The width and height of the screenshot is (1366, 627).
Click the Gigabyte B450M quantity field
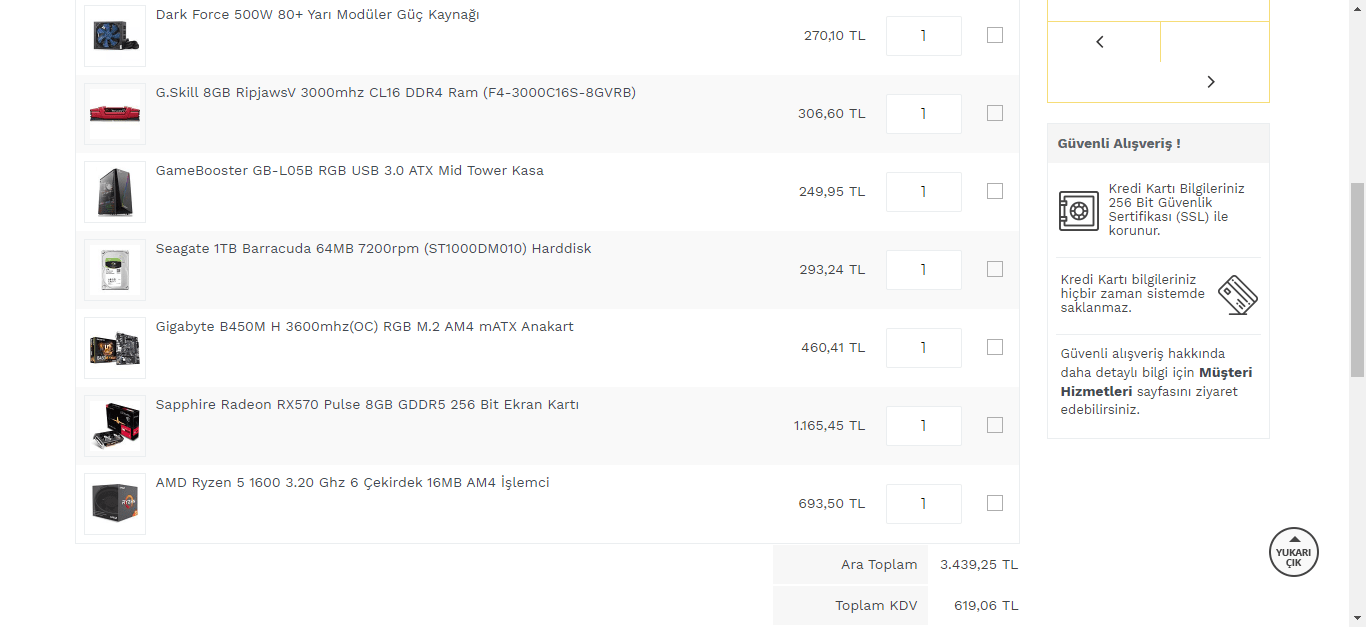pos(923,348)
